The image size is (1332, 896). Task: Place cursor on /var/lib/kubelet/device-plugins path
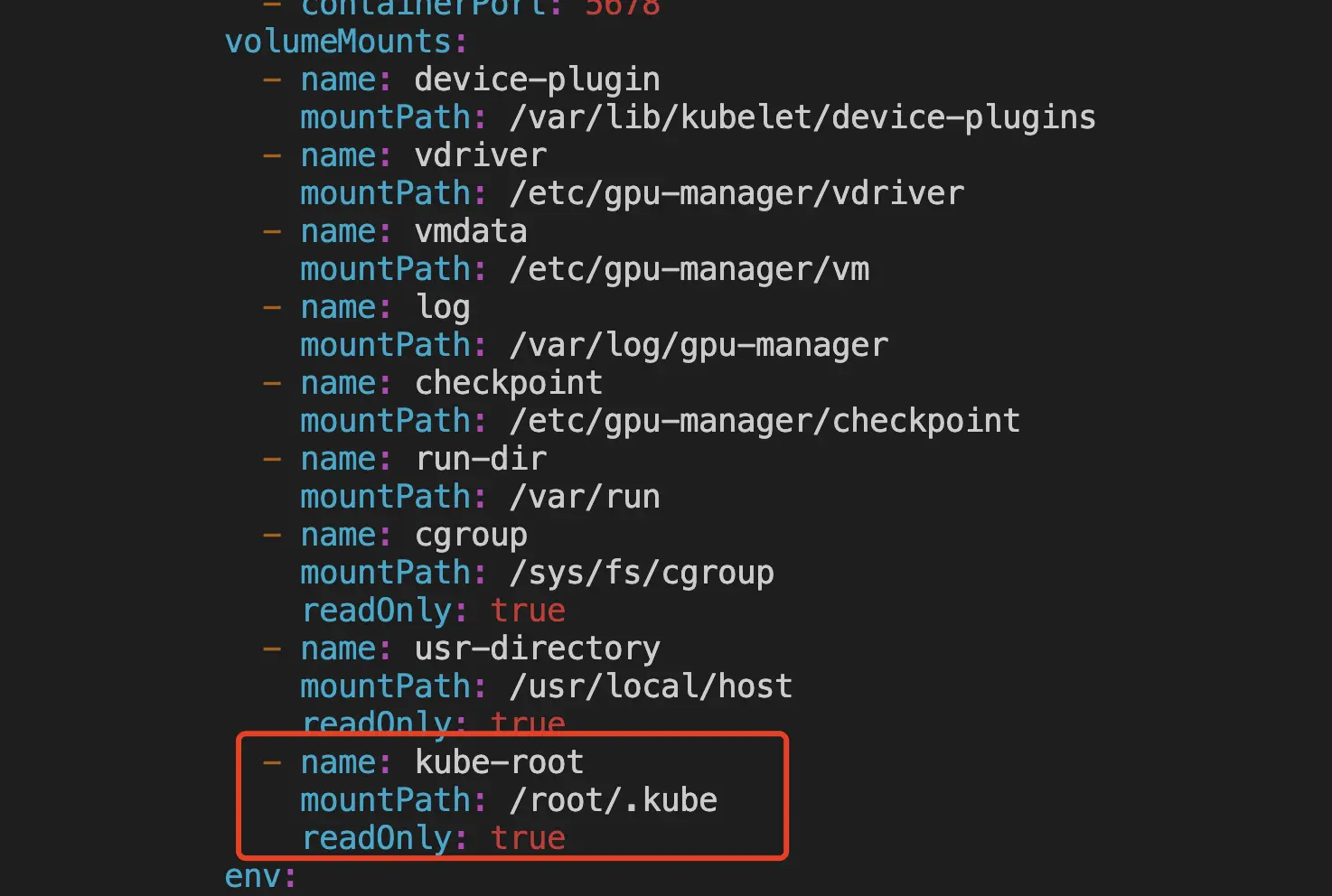(x=802, y=118)
